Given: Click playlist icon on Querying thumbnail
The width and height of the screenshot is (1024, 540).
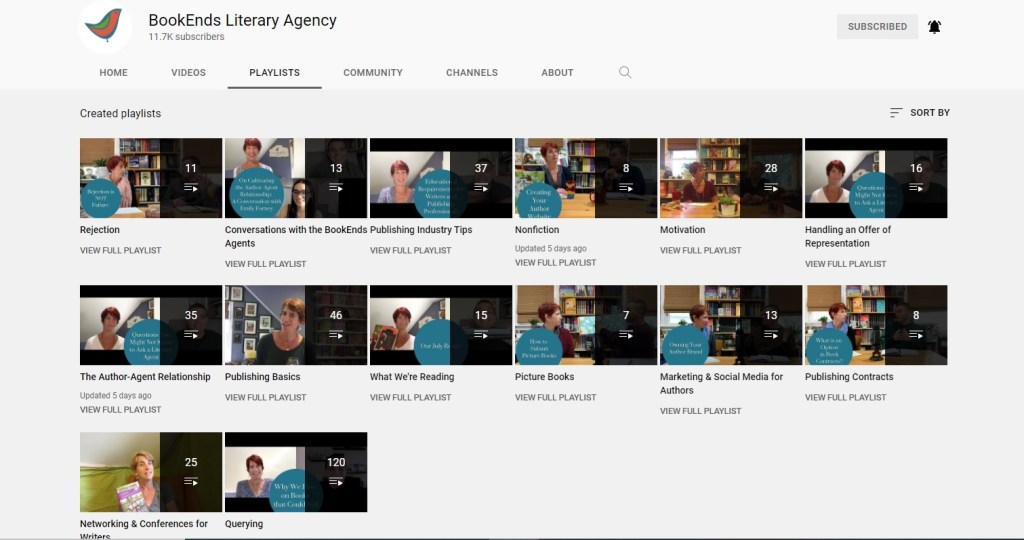Looking at the screenshot, I should pyautogui.click(x=336, y=482).
